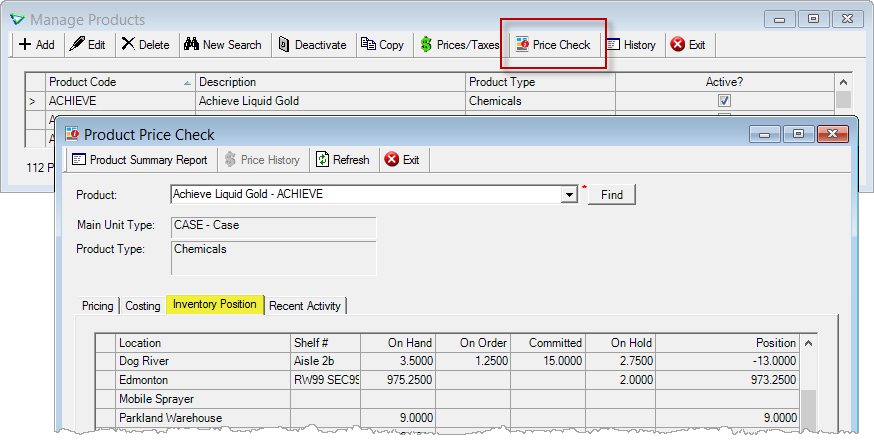Open Product Summary Report

pyautogui.click(x=140, y=160)
